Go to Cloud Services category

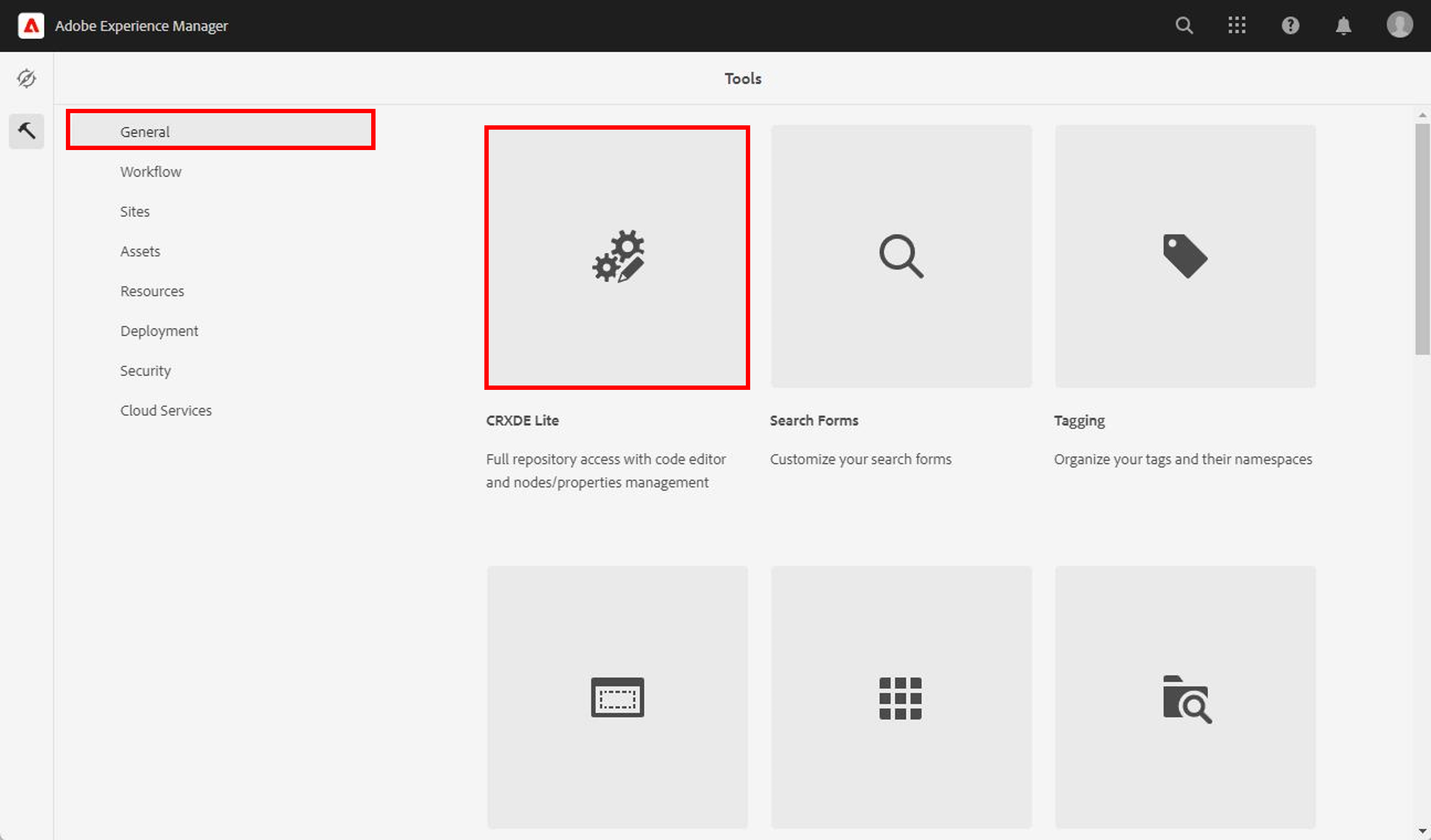click(166, 410)
